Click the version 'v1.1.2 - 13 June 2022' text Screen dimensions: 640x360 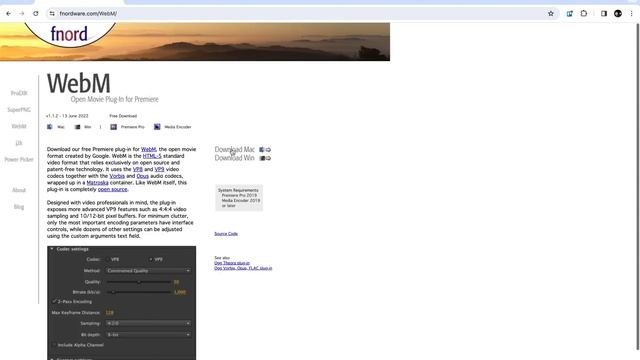[67, 116]
